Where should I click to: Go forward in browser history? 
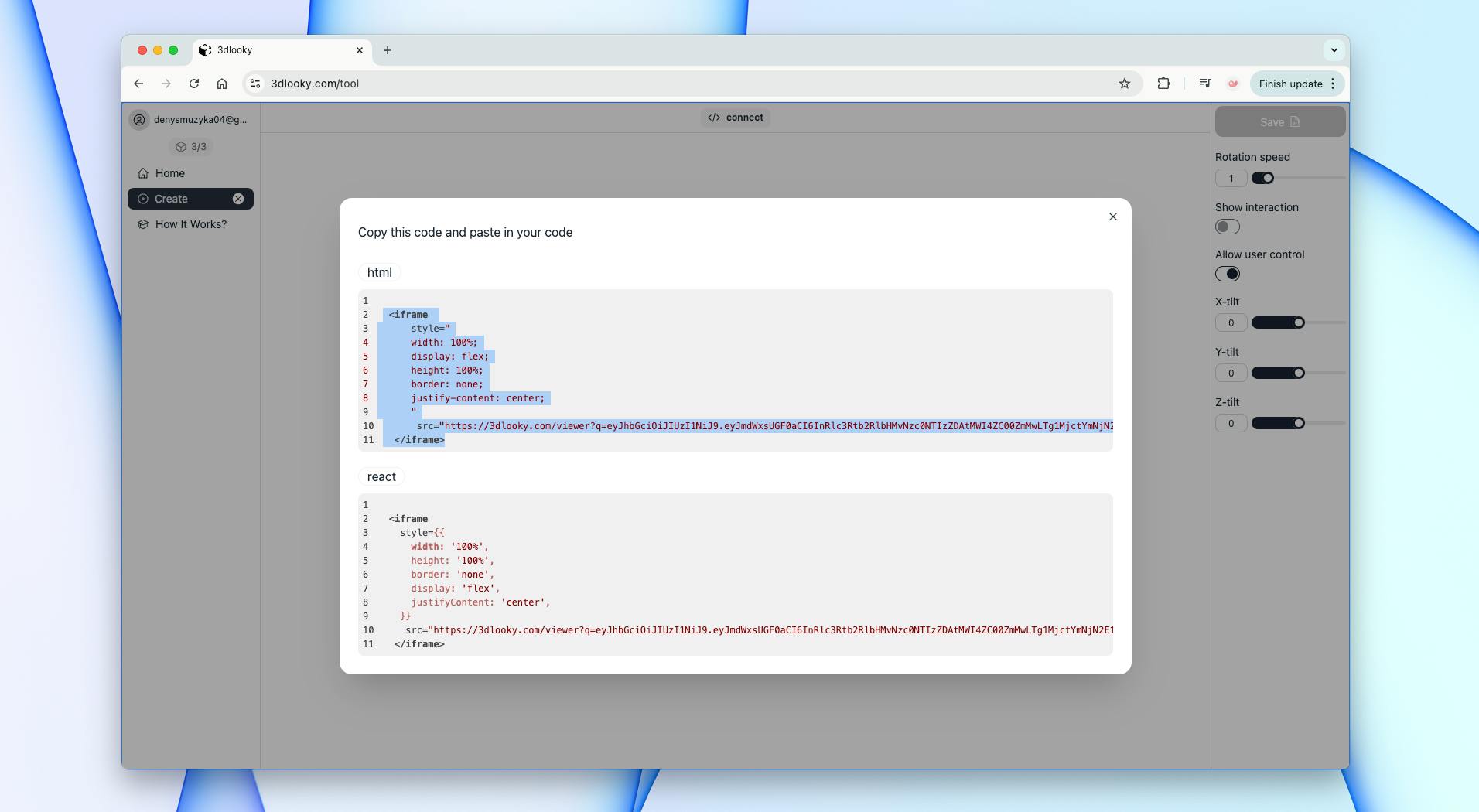(166, 84)
